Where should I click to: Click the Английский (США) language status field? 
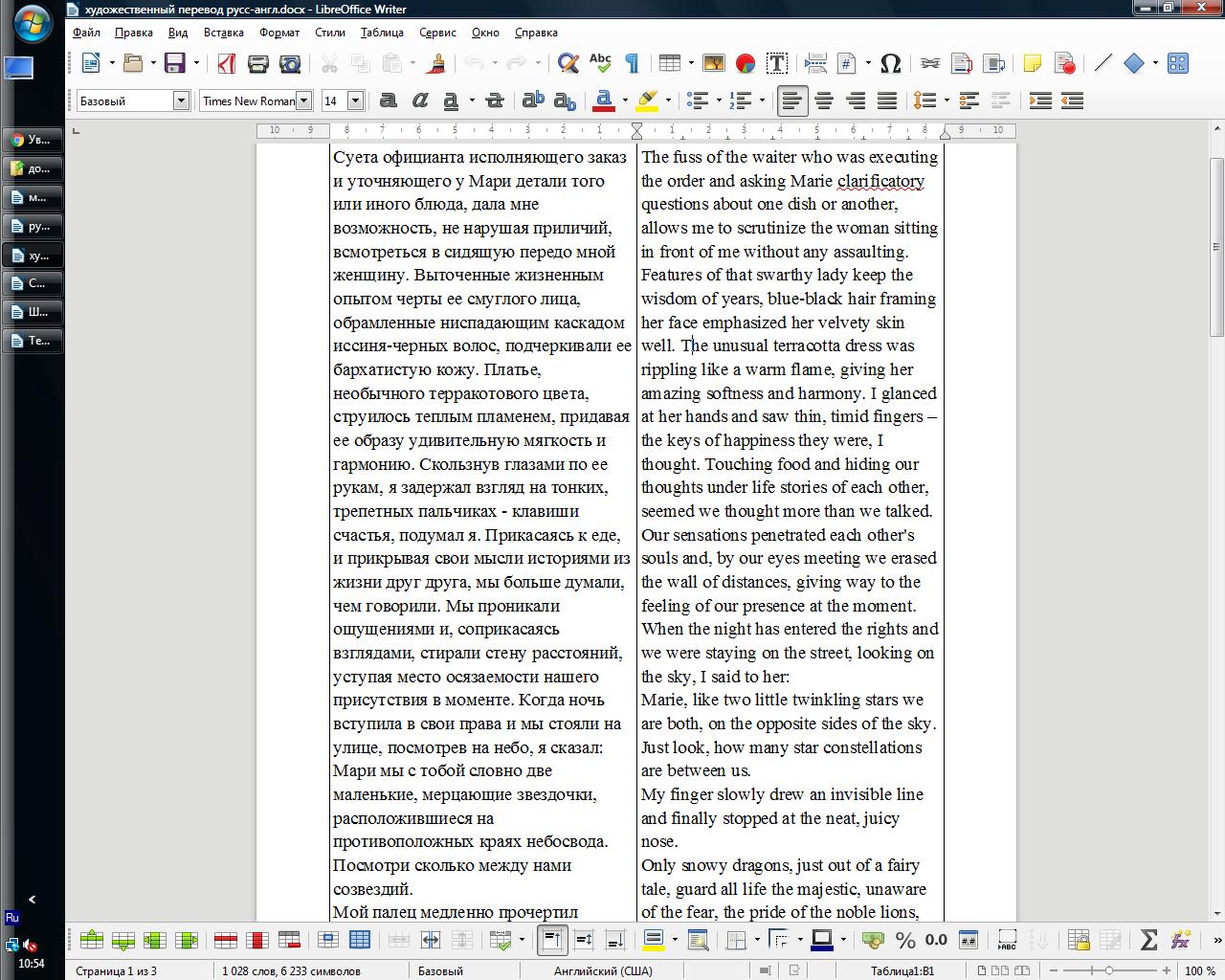[603, 970]
